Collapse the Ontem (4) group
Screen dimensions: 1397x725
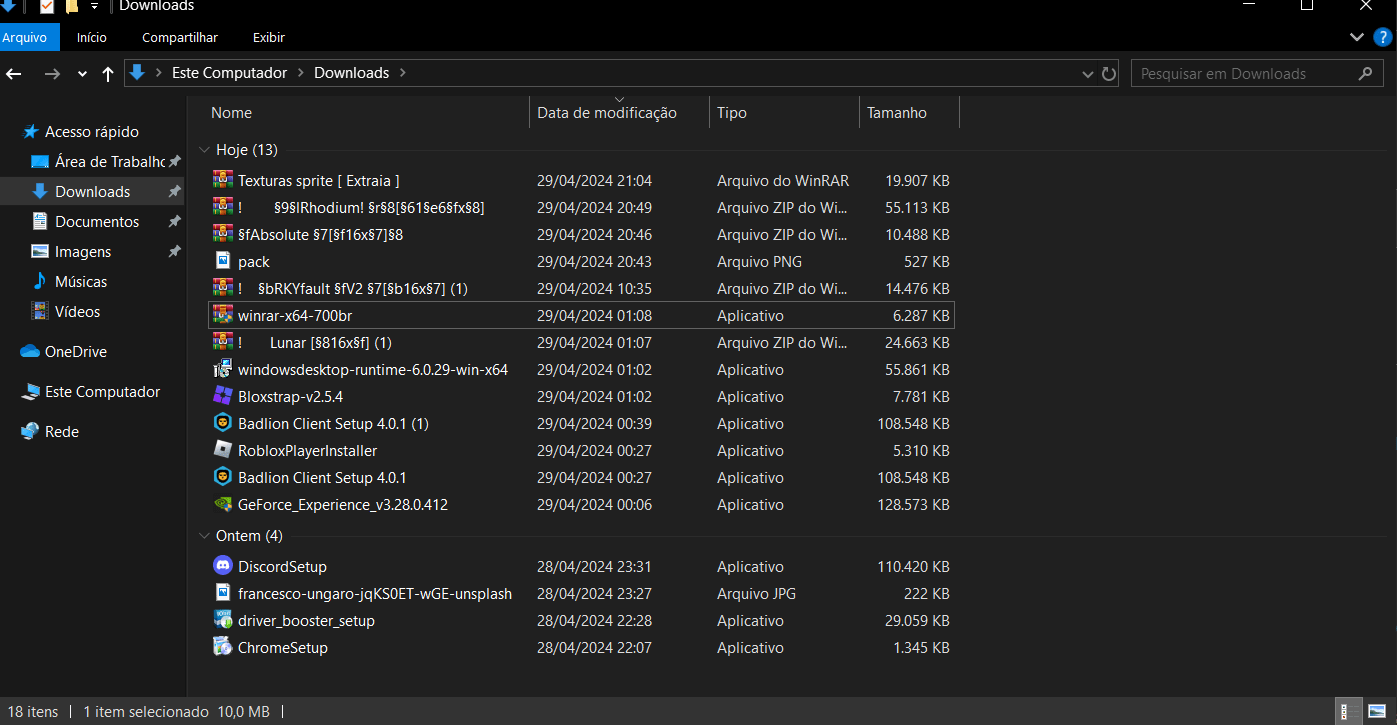pyautogui.click(x=204, y=536)
